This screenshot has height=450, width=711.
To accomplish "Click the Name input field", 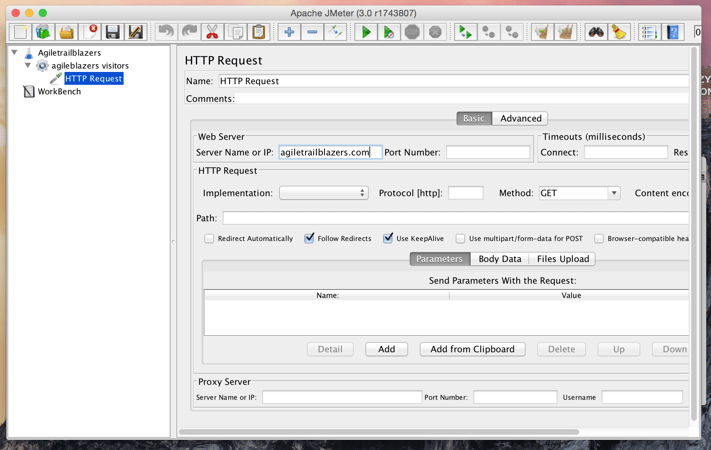I will coord(453,81).
